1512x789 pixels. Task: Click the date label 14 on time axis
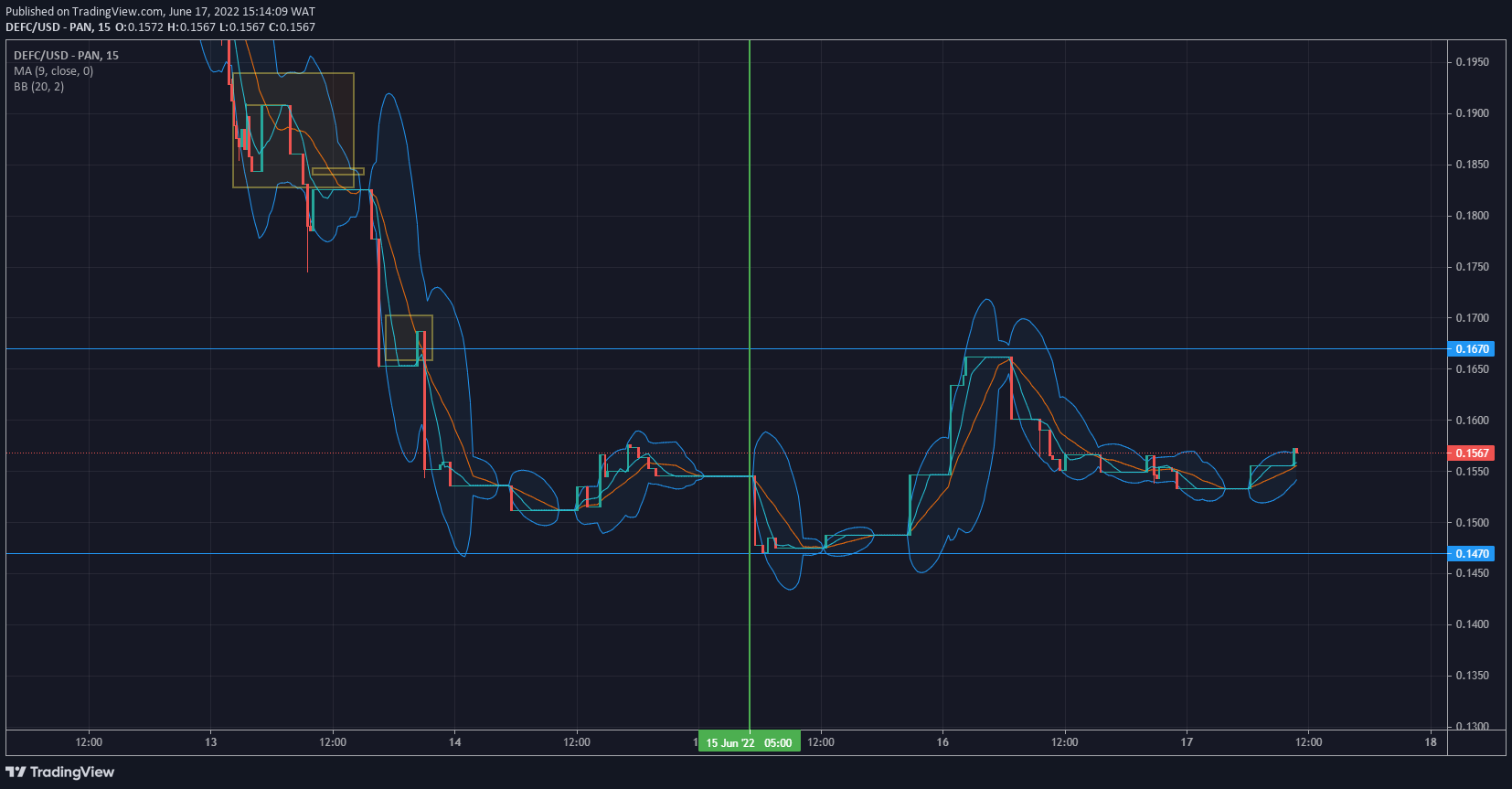455,742
